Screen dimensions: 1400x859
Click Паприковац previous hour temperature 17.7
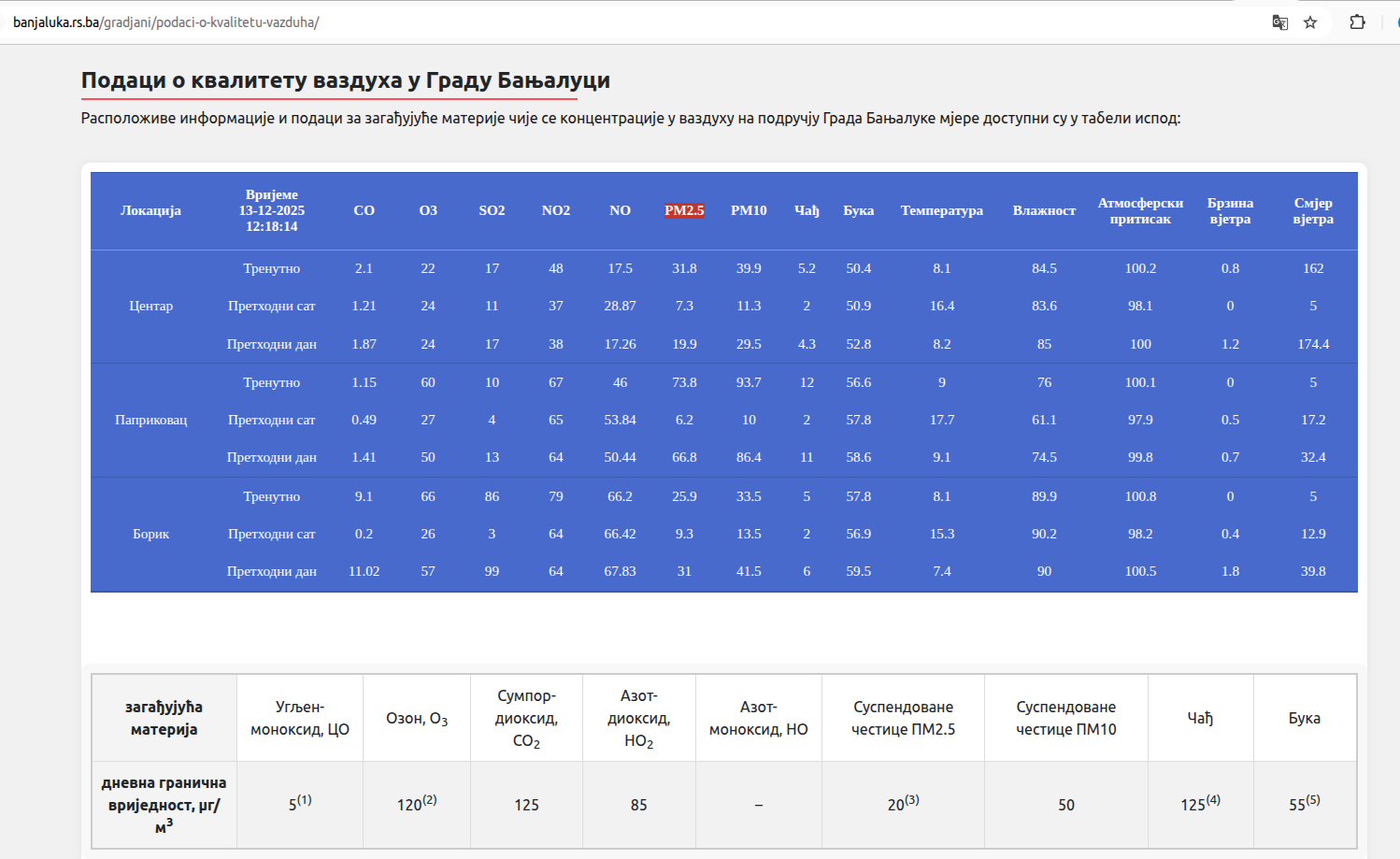coord(942,420)
